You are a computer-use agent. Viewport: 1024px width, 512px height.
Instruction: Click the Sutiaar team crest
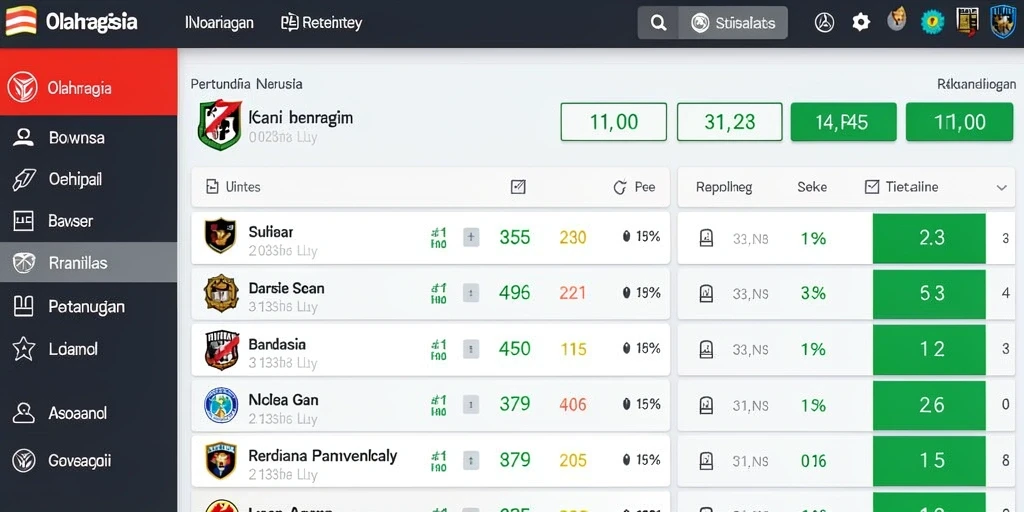click(x=220, y=236)
